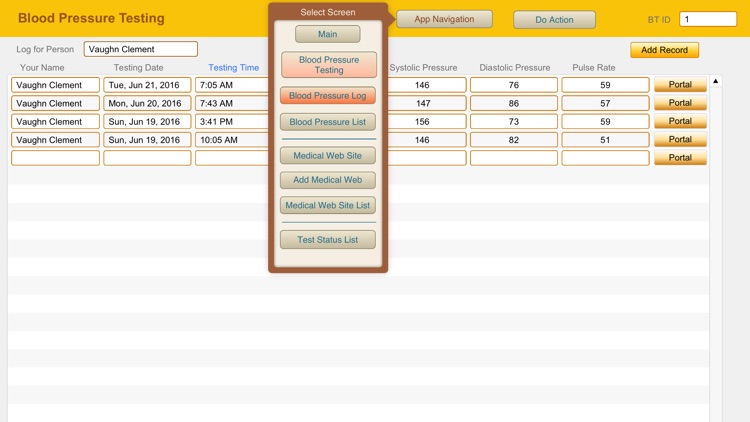This screenshot has height=422, width=750.
Task: Select name field in Tue, Jun 21 row
Action: 55,85
